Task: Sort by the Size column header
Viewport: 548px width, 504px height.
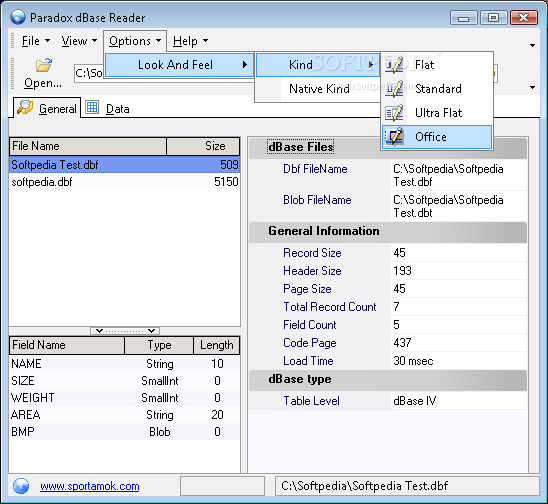Action: click(203, 146)
